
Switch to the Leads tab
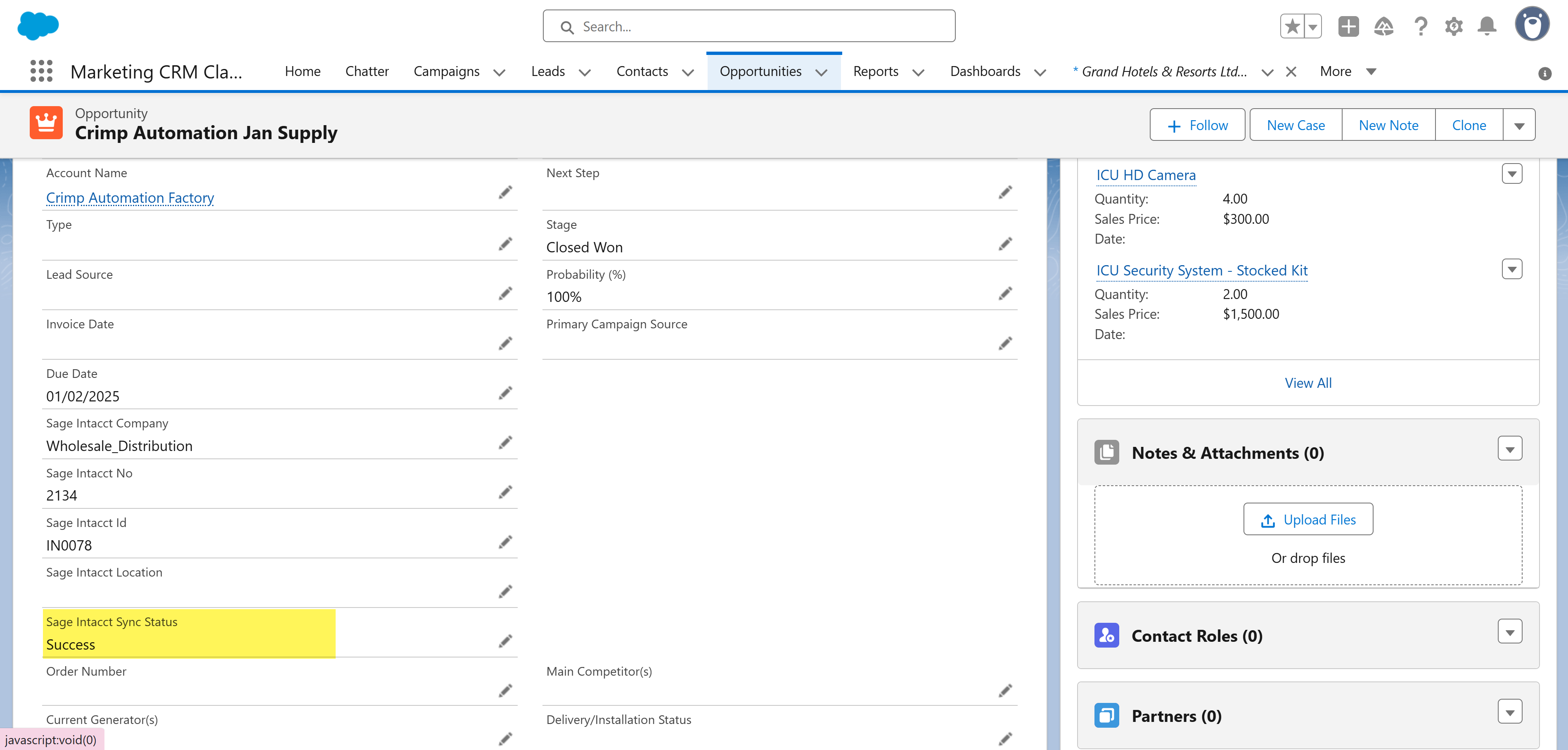(x=548, y=71)
